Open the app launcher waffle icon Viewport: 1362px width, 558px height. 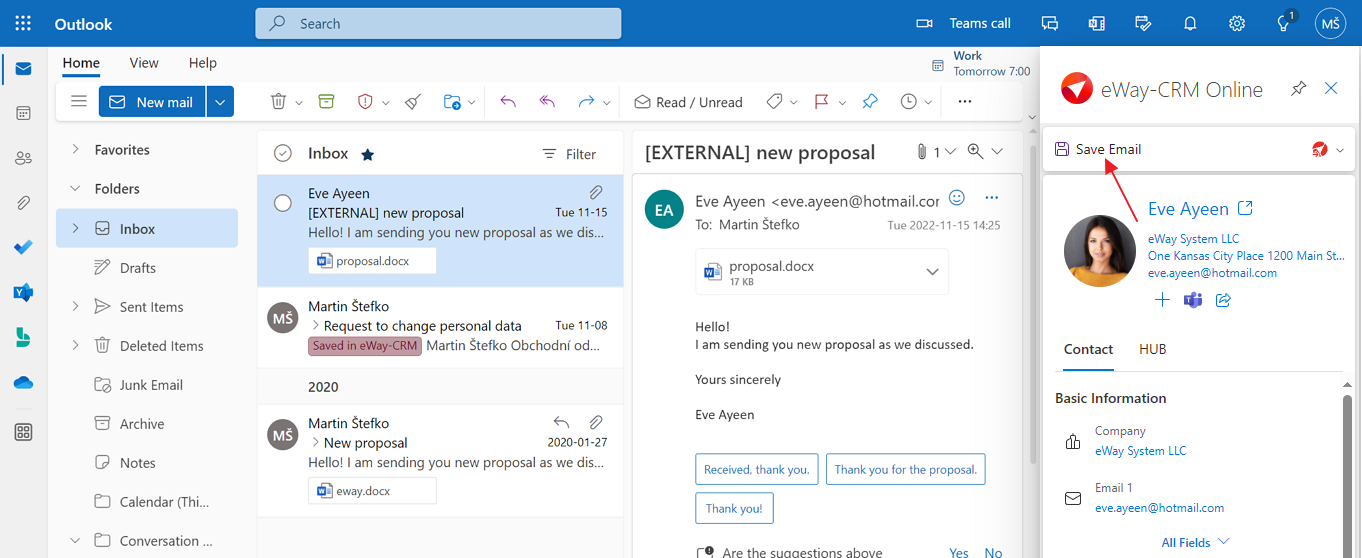tap(23, 23)
